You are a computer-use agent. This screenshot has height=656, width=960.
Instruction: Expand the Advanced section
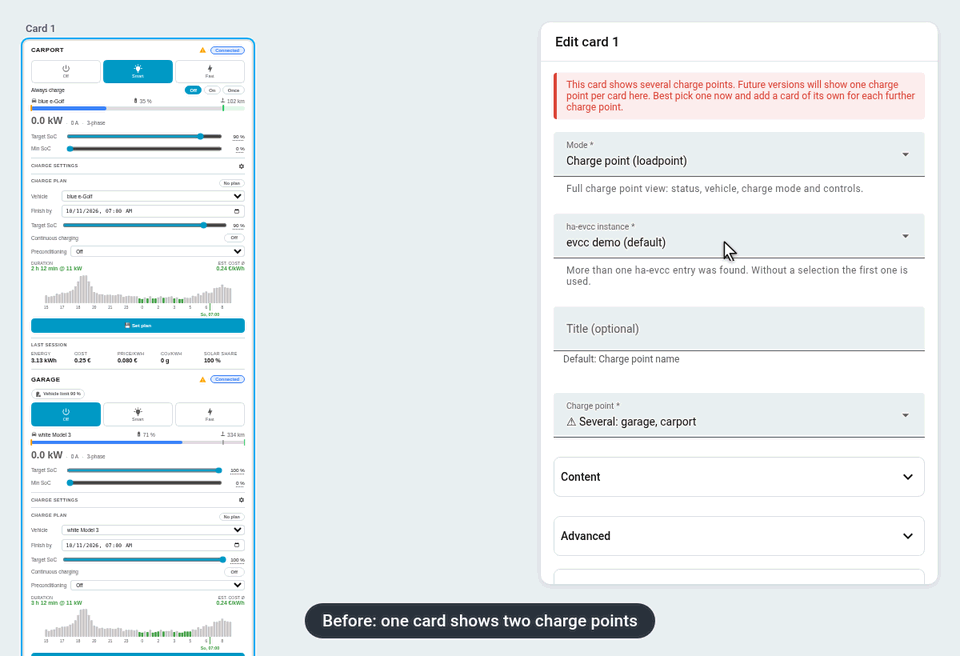739,537
